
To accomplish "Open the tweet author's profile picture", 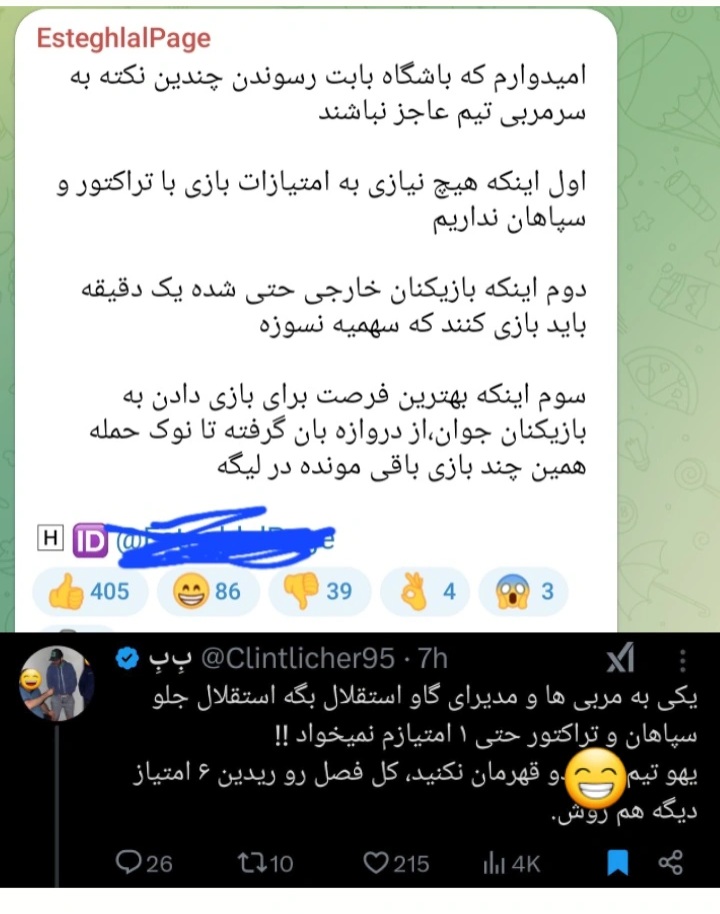I will point(57,682).
